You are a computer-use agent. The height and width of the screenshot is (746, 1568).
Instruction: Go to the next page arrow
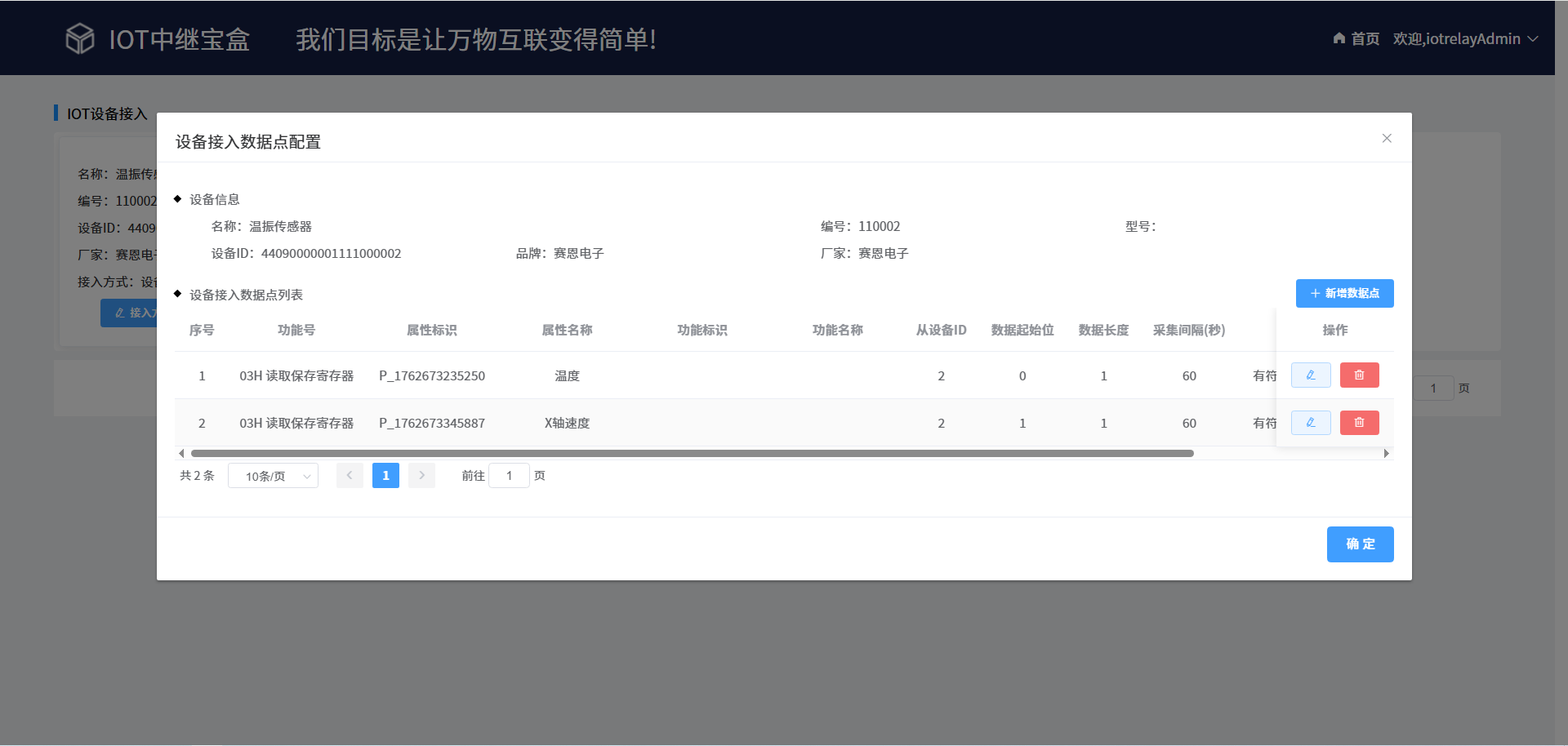coord(421,476)
